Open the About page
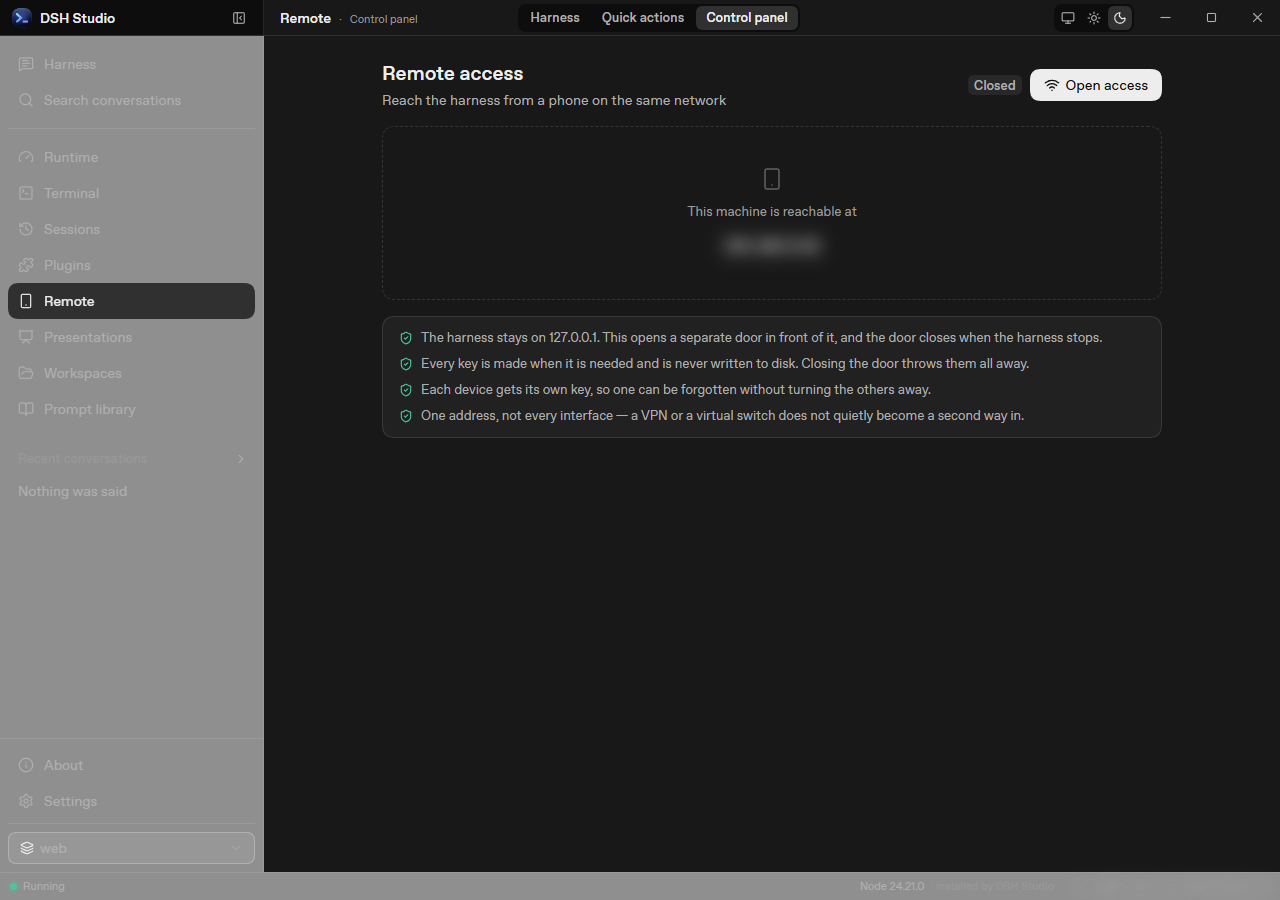 coord(131,765)
